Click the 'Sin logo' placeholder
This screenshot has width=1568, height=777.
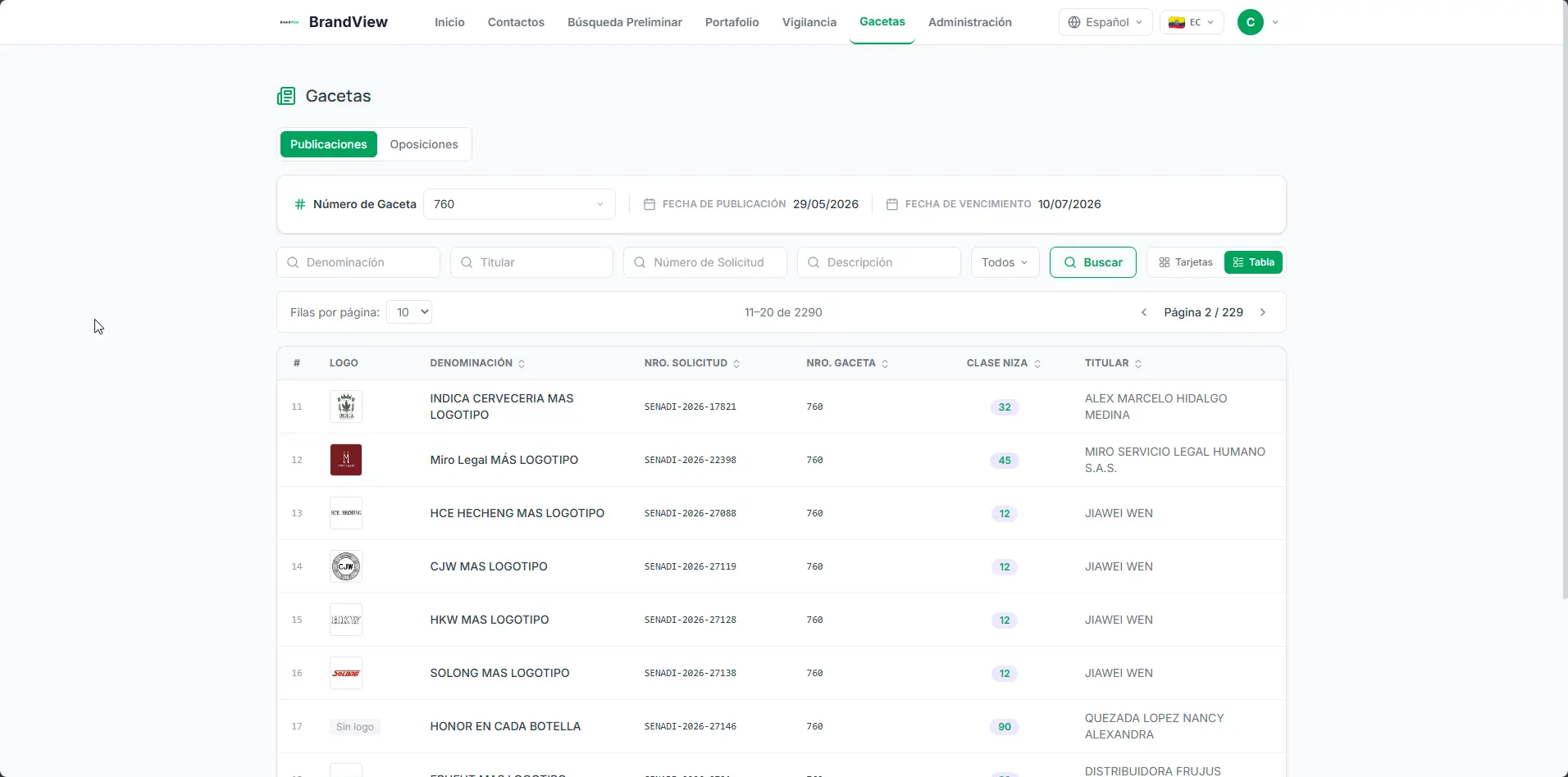click(x=355, y=727)
